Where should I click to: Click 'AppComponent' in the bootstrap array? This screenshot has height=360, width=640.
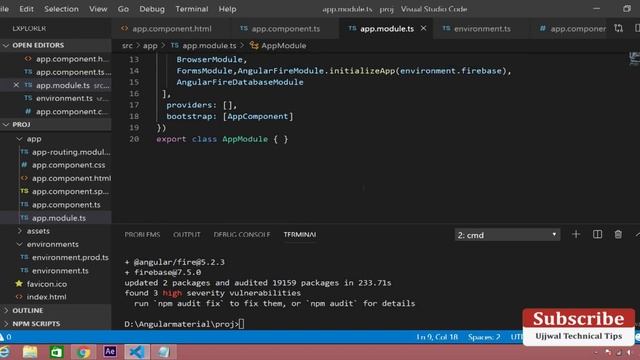(258, 116)
